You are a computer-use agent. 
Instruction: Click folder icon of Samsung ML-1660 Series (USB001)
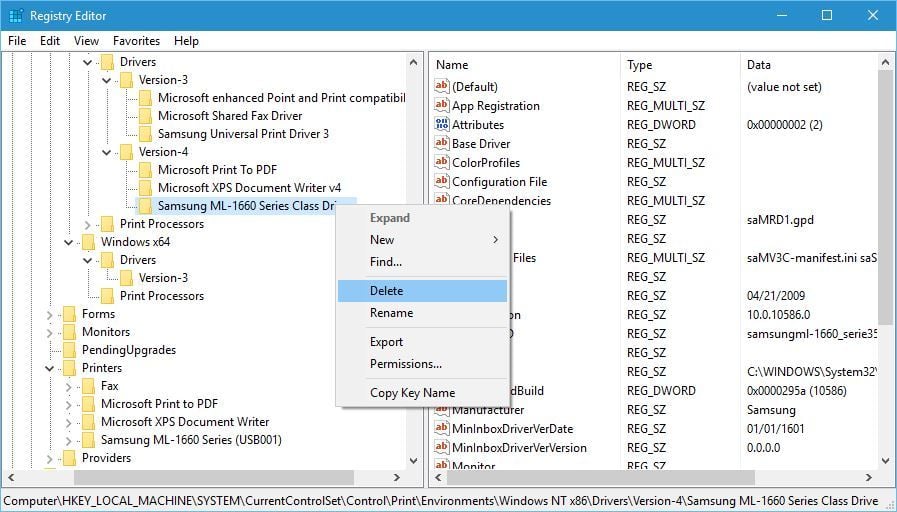[x=88, y=439]
